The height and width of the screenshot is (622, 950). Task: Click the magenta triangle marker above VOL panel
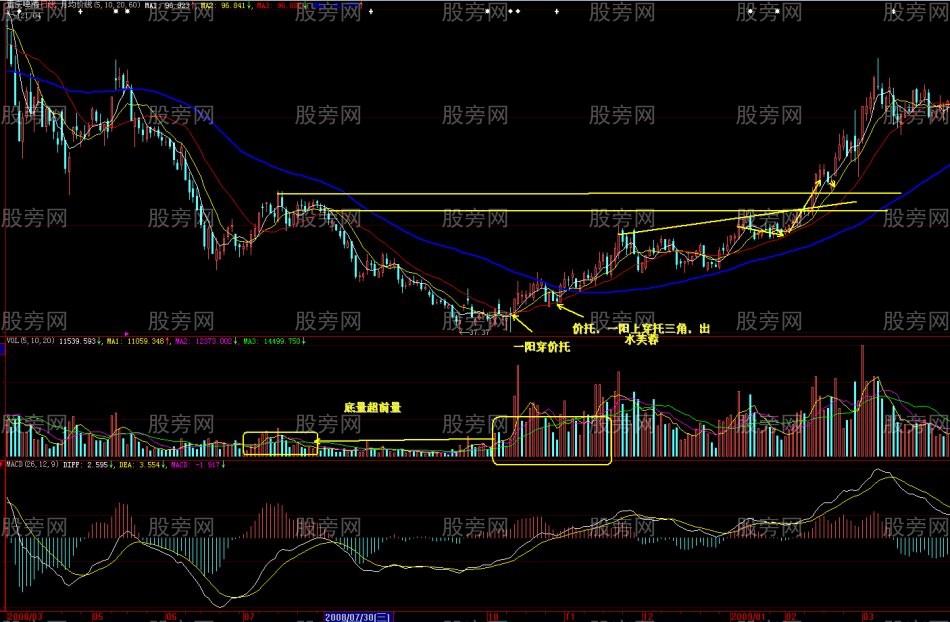pos(127,334)
